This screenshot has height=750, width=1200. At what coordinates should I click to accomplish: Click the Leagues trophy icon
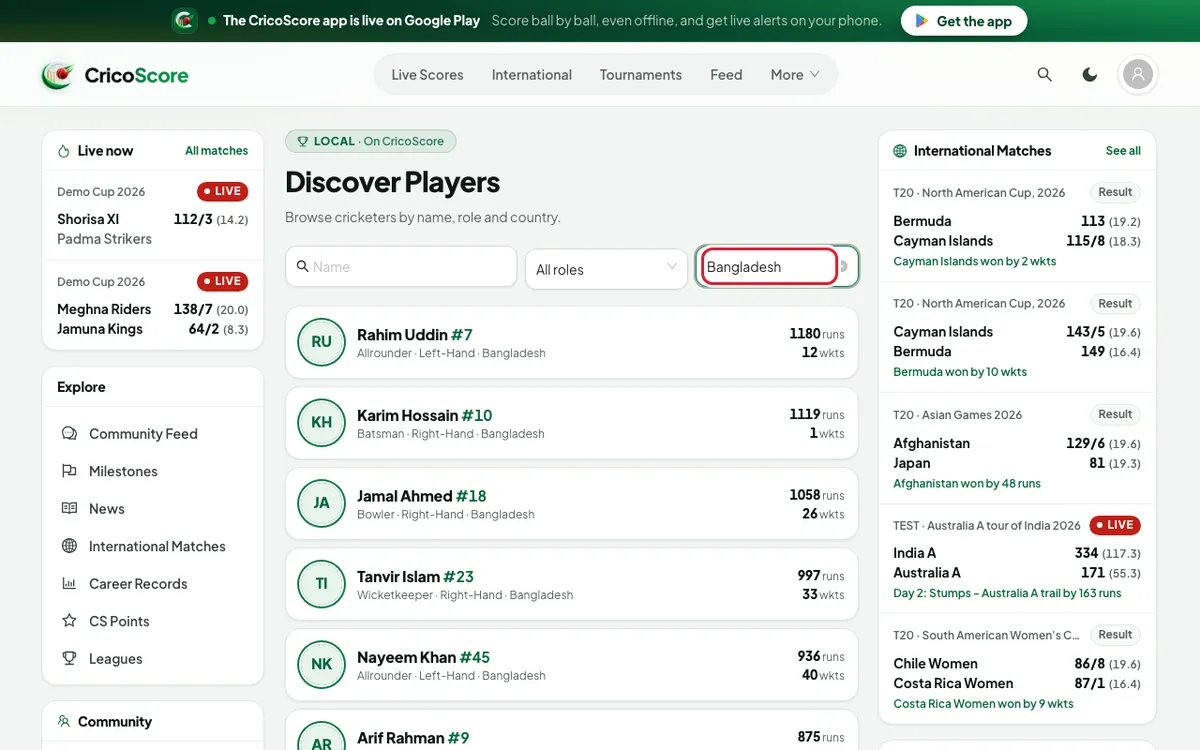point(69,658)
